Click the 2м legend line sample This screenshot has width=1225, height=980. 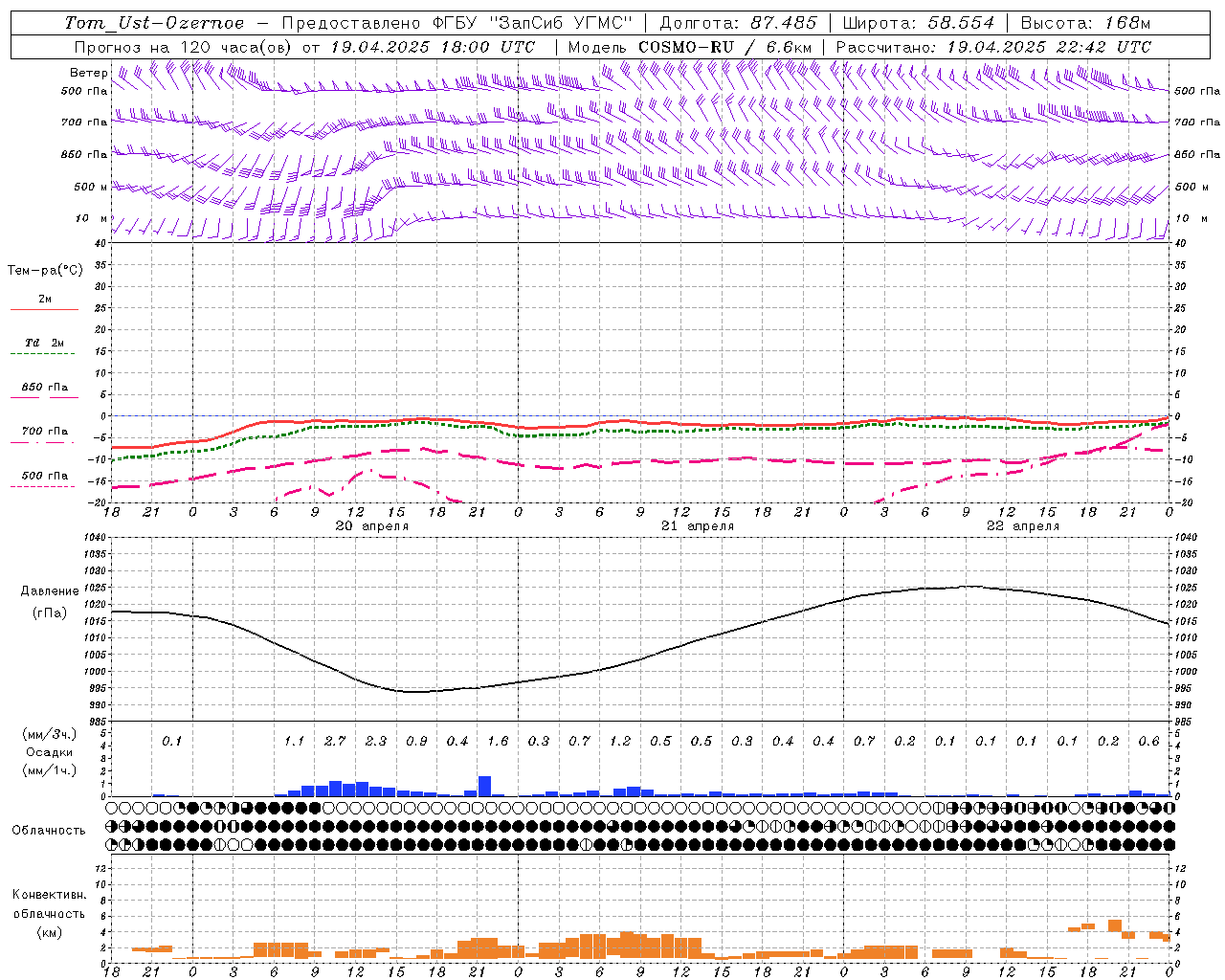(x=44, y=309)
